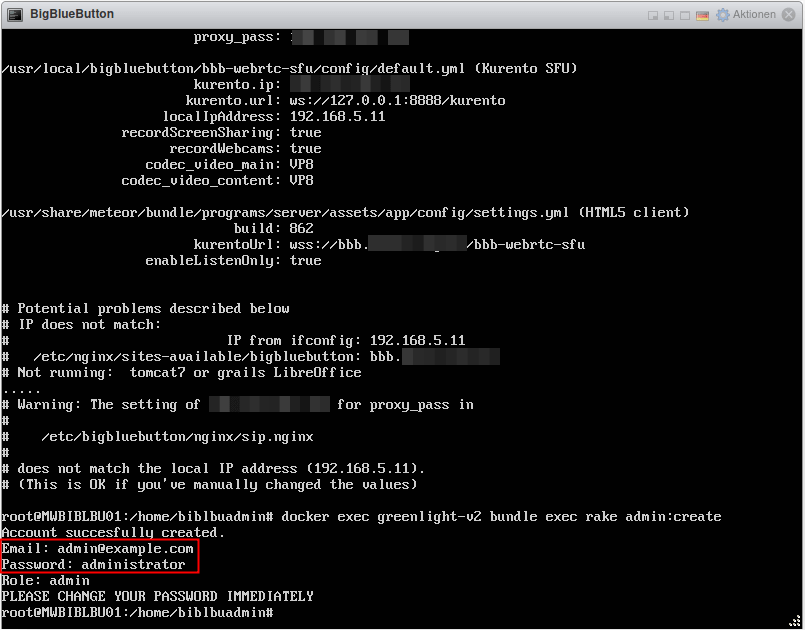Click the 'IP from ifconfig' address value
Image resolution: width=805 pixels, height=630 pixels.
coord(417,340)
